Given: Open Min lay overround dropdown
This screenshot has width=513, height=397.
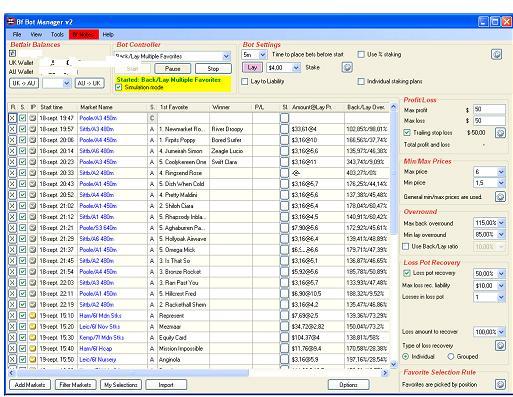Looking at the screenshot, I should tap(501, 235).
